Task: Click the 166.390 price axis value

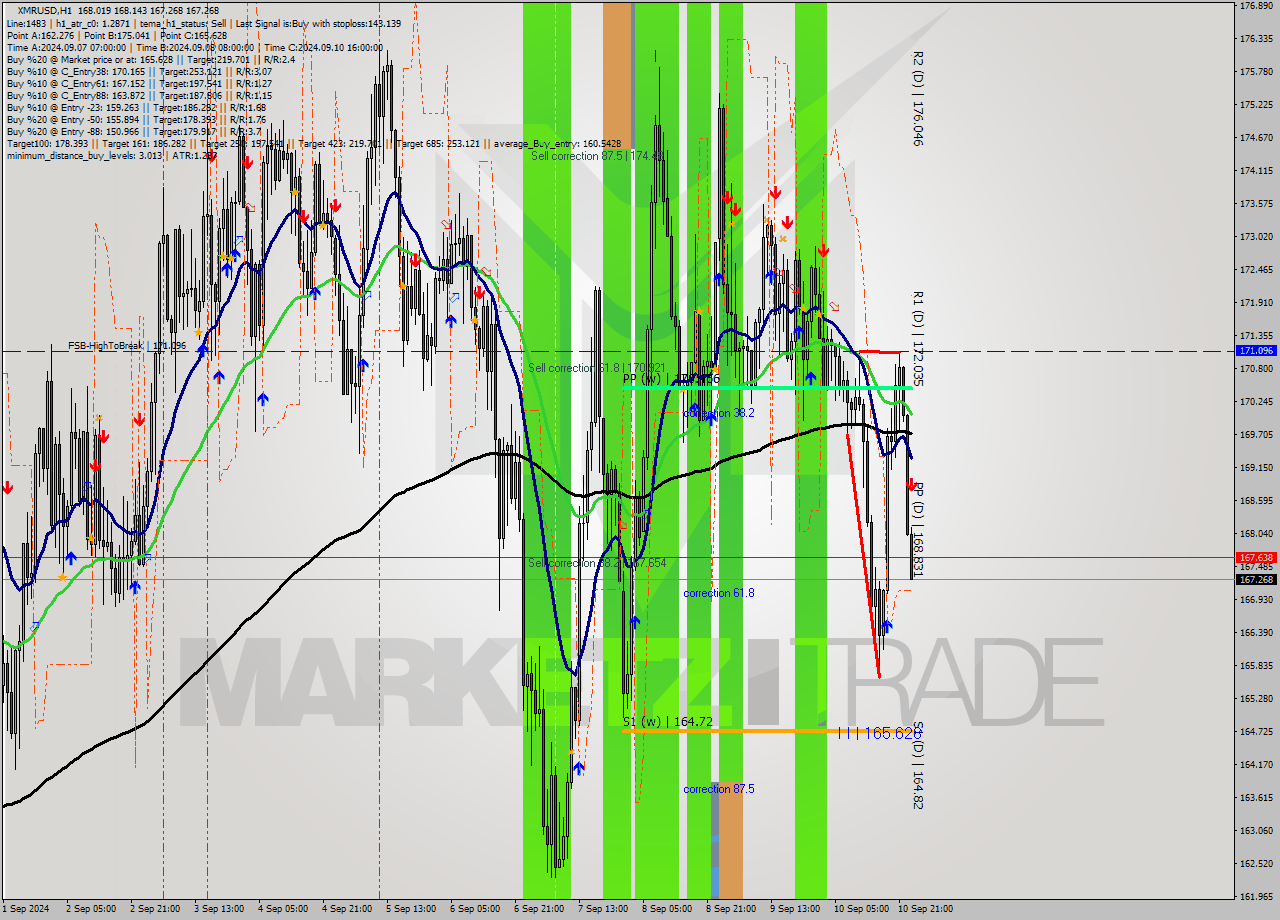Action: [1255, 633]
